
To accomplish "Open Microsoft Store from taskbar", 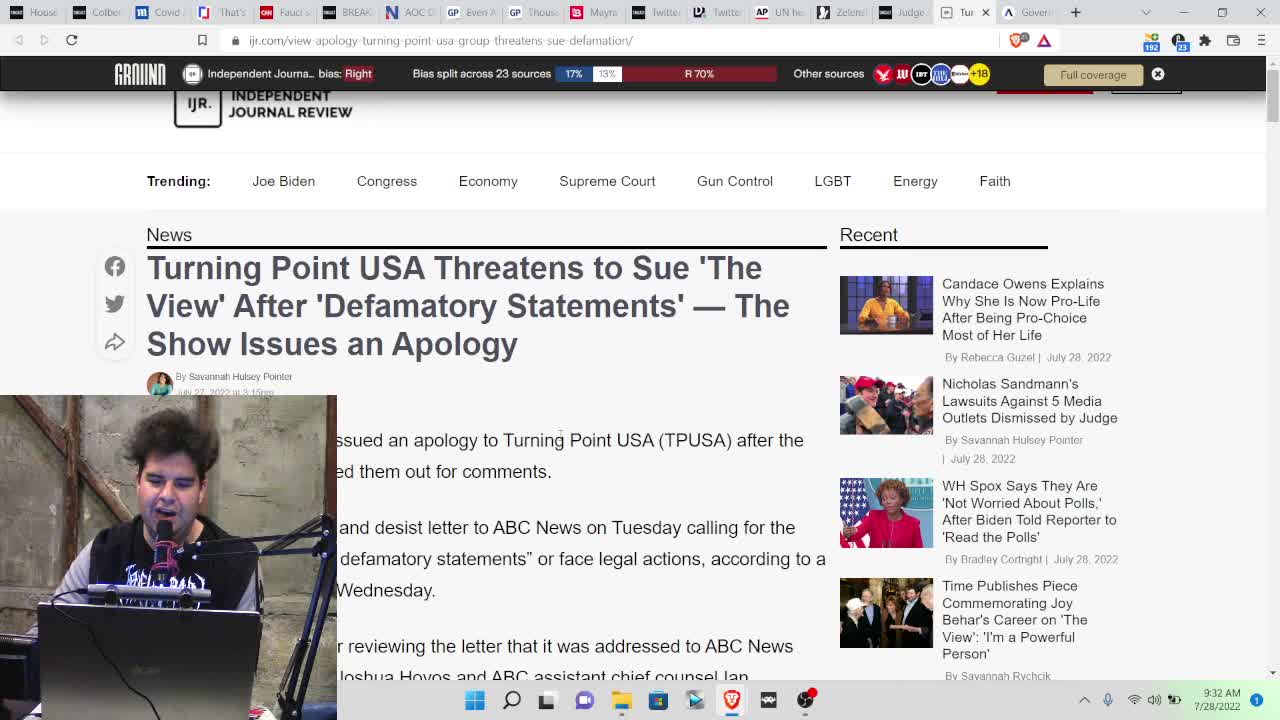I will coord(658,700).
